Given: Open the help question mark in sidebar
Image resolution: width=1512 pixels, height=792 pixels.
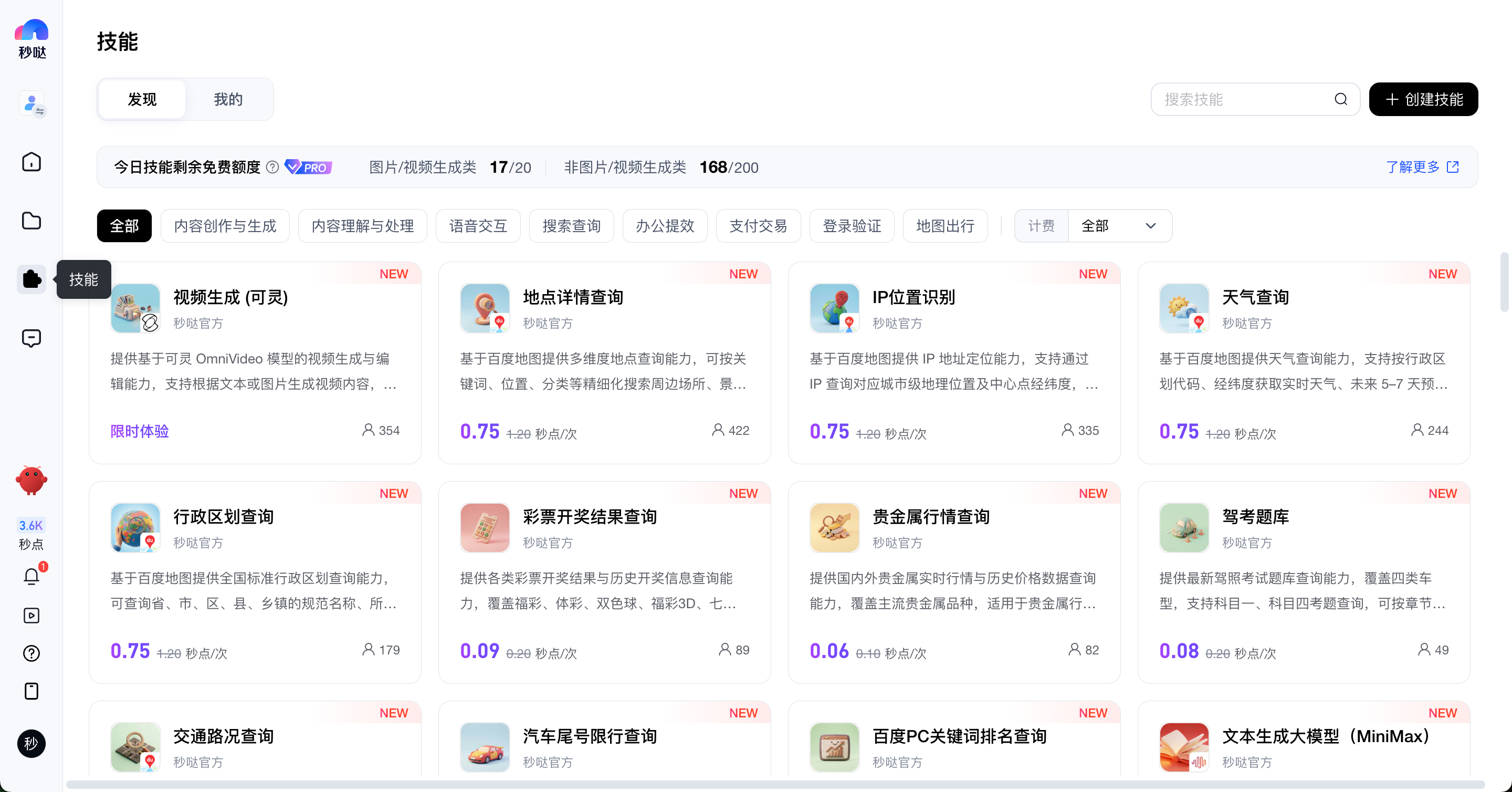Looking at the screenshot, I should 31,653.
